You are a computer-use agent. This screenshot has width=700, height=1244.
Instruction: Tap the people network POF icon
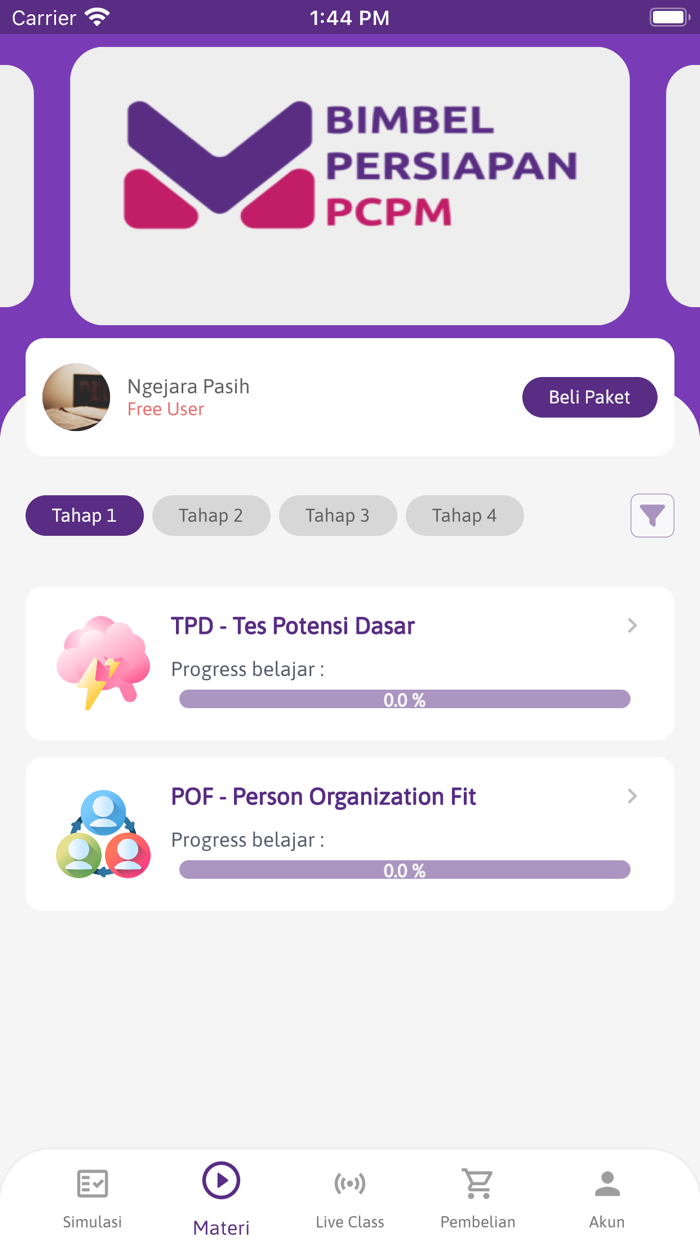click(x=103, y=834)
